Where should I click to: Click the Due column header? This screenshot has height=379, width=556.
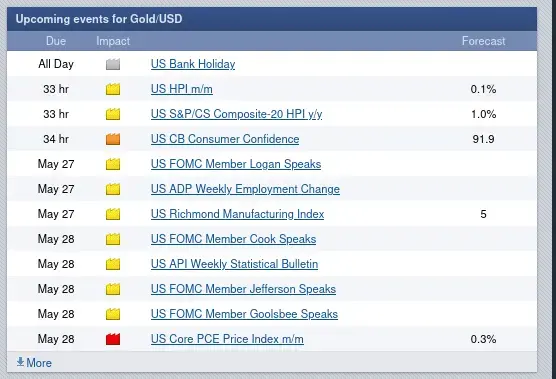(56, 41)
